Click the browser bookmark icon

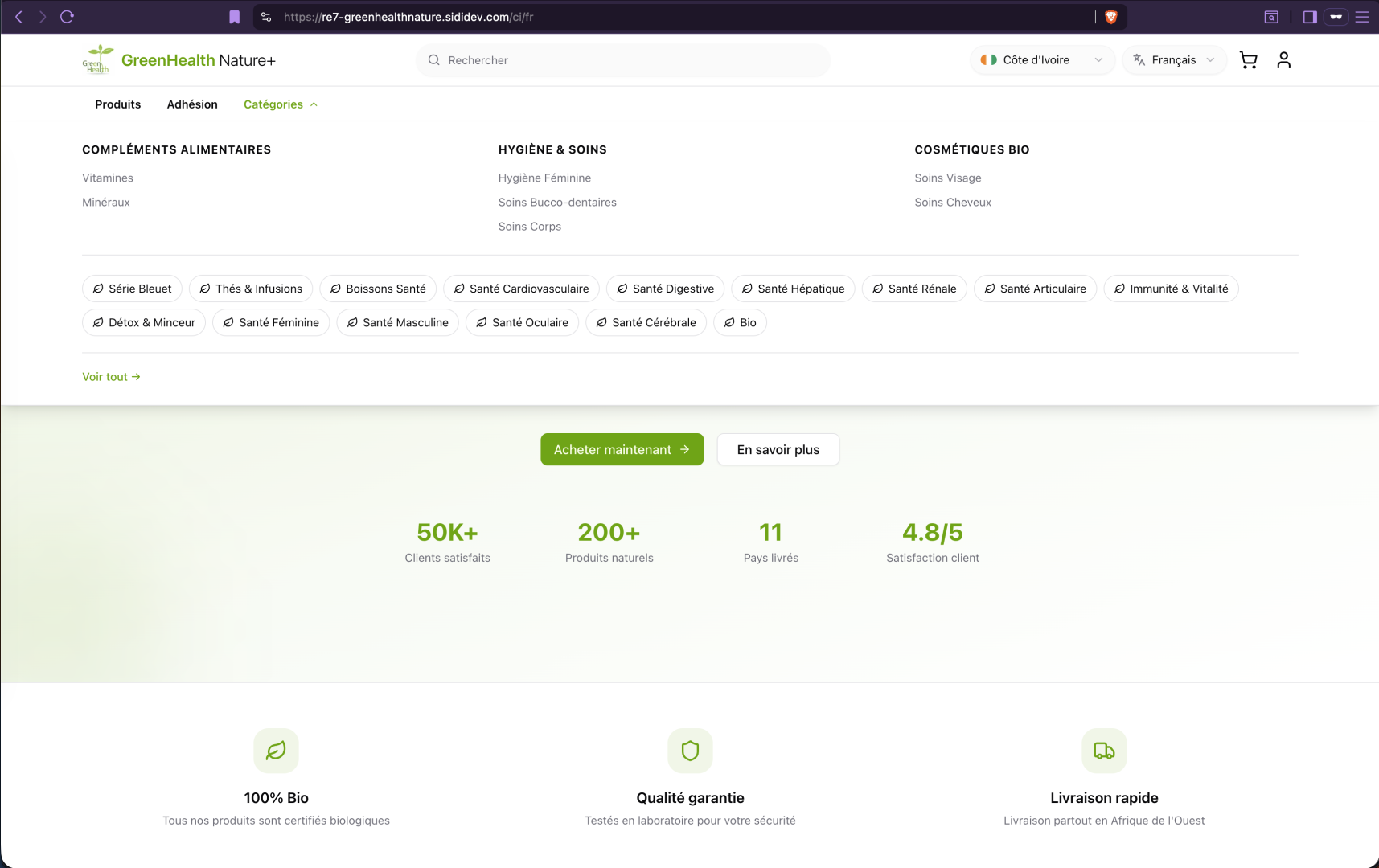click(x=234, y=17)
